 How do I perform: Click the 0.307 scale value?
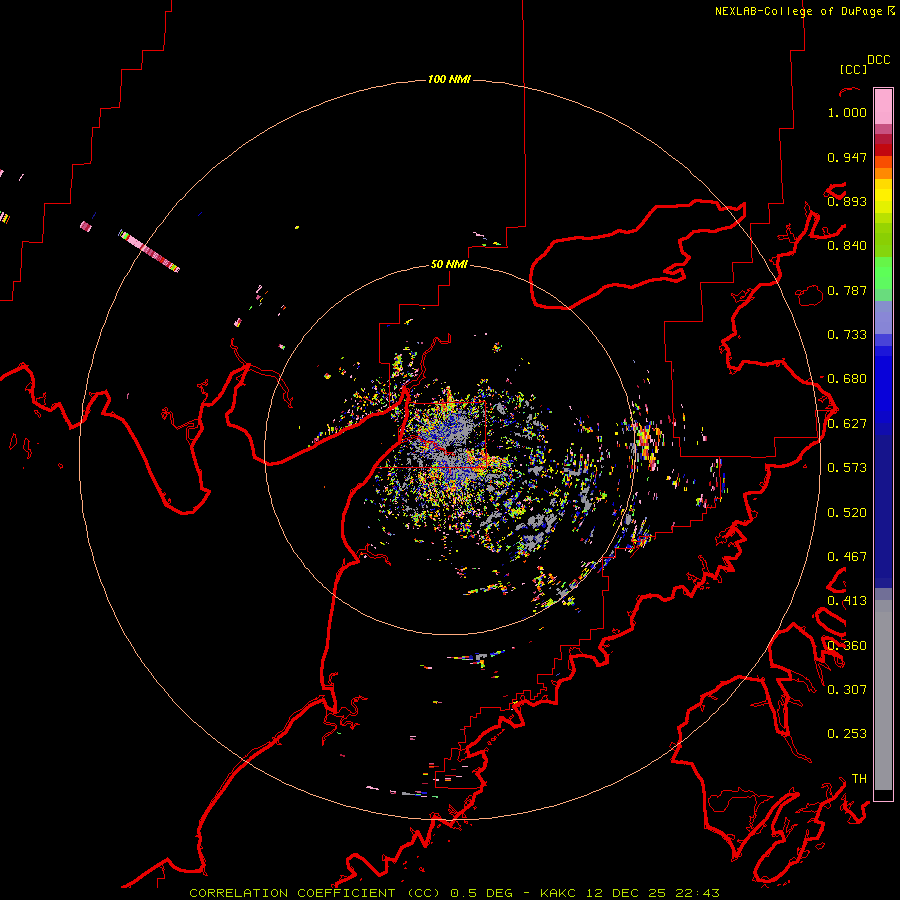(847, 689)
